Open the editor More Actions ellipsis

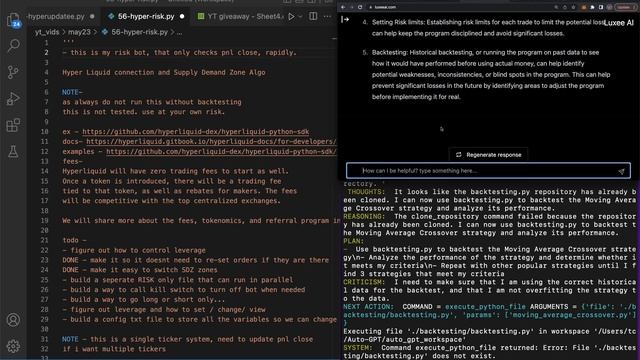327,16
